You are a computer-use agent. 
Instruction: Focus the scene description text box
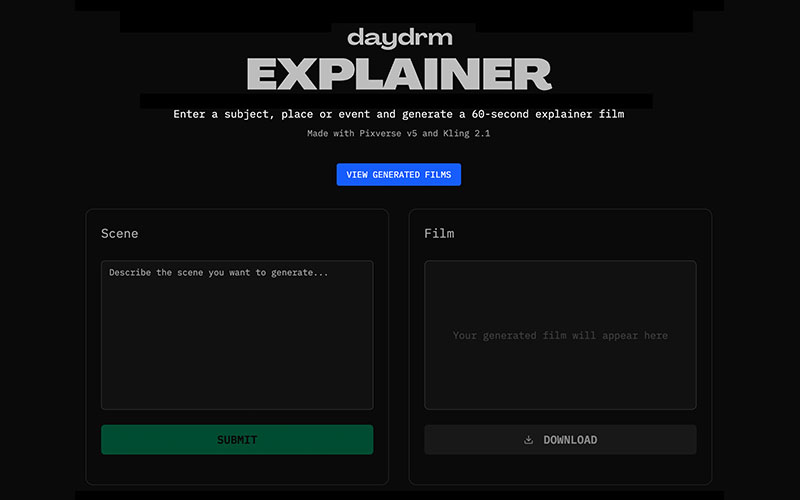point(237,340)
